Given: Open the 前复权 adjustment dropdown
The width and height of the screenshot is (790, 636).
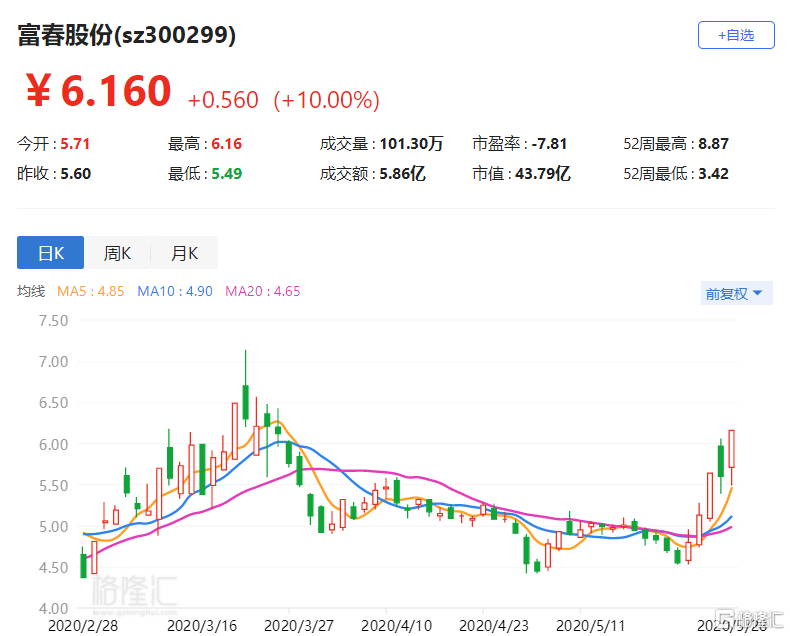Looking at the screenshot, I should 736,293.
